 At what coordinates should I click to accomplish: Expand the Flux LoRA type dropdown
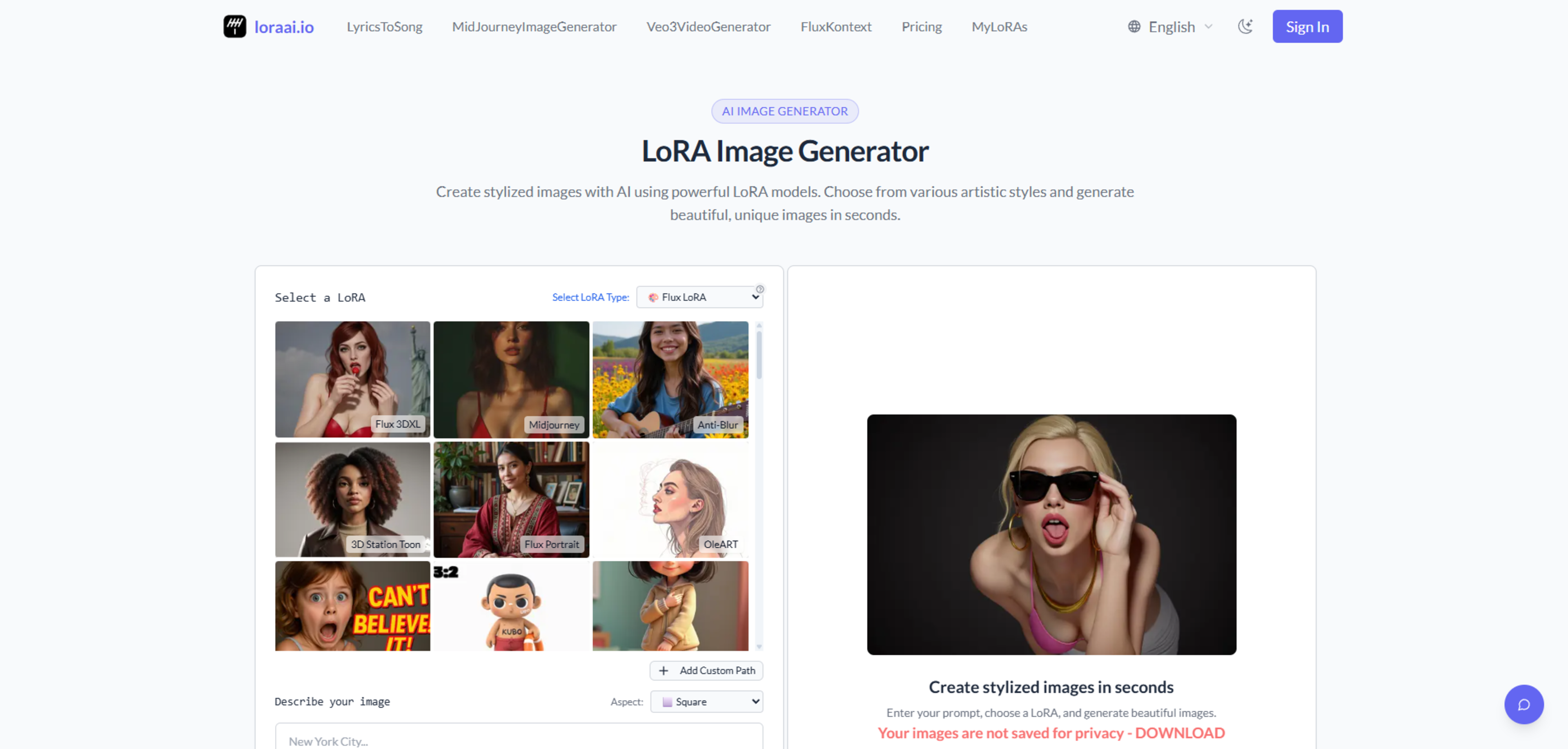[699, 297]
